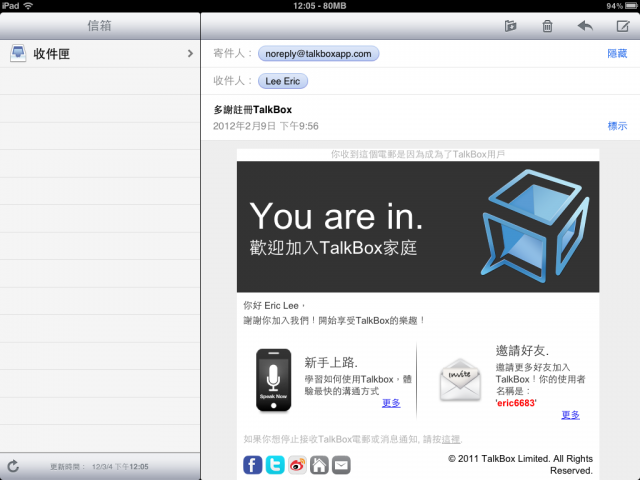Tap sender noreply@talkboxapp.com chip
Viewport: 640px width, 480px height.
coord(318,53)
